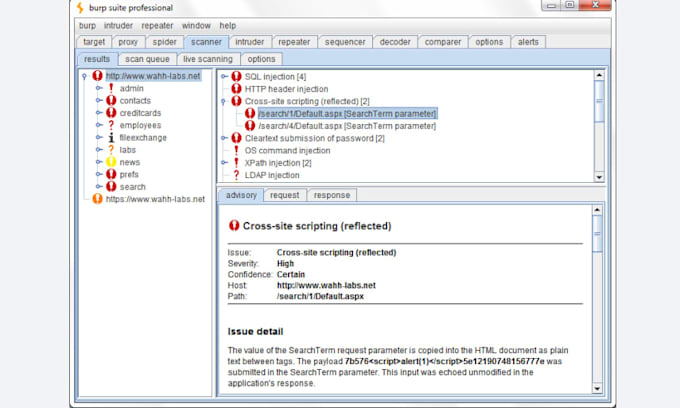The image size is (680, 408).
Task: Open the burp menu
Action: pos(87,26)
